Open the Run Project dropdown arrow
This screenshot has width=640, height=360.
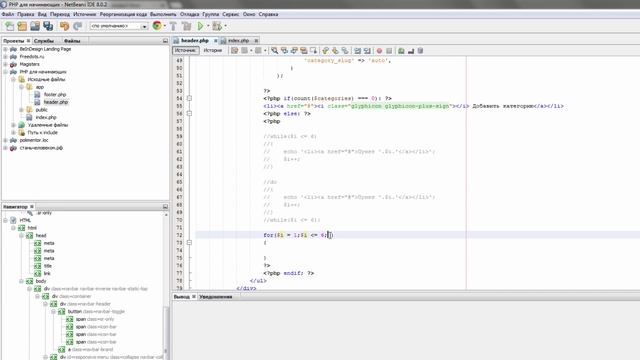[208, 26]
